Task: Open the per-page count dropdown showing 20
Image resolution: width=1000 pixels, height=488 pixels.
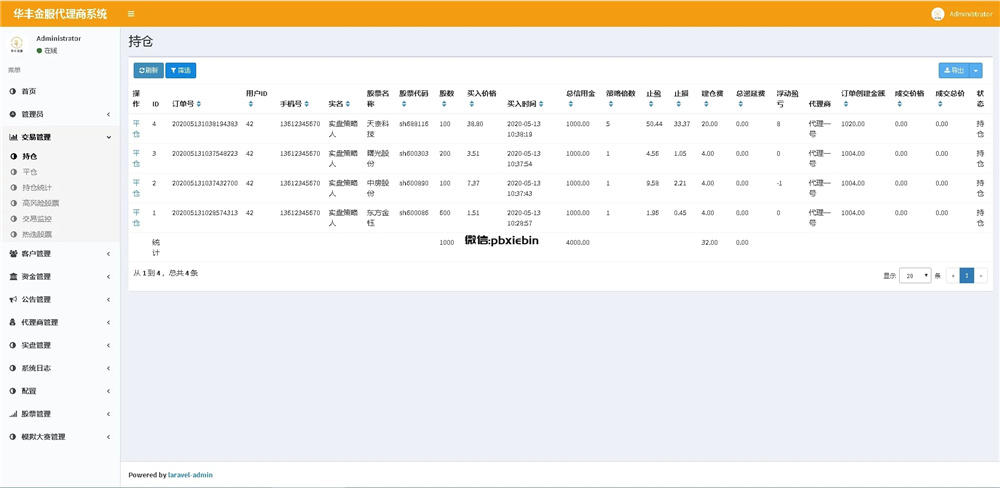Action: 915,275
